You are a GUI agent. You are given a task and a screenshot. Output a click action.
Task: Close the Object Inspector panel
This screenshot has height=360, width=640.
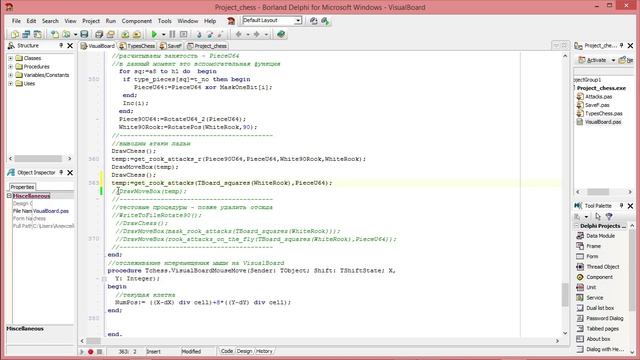coord(70,173)
